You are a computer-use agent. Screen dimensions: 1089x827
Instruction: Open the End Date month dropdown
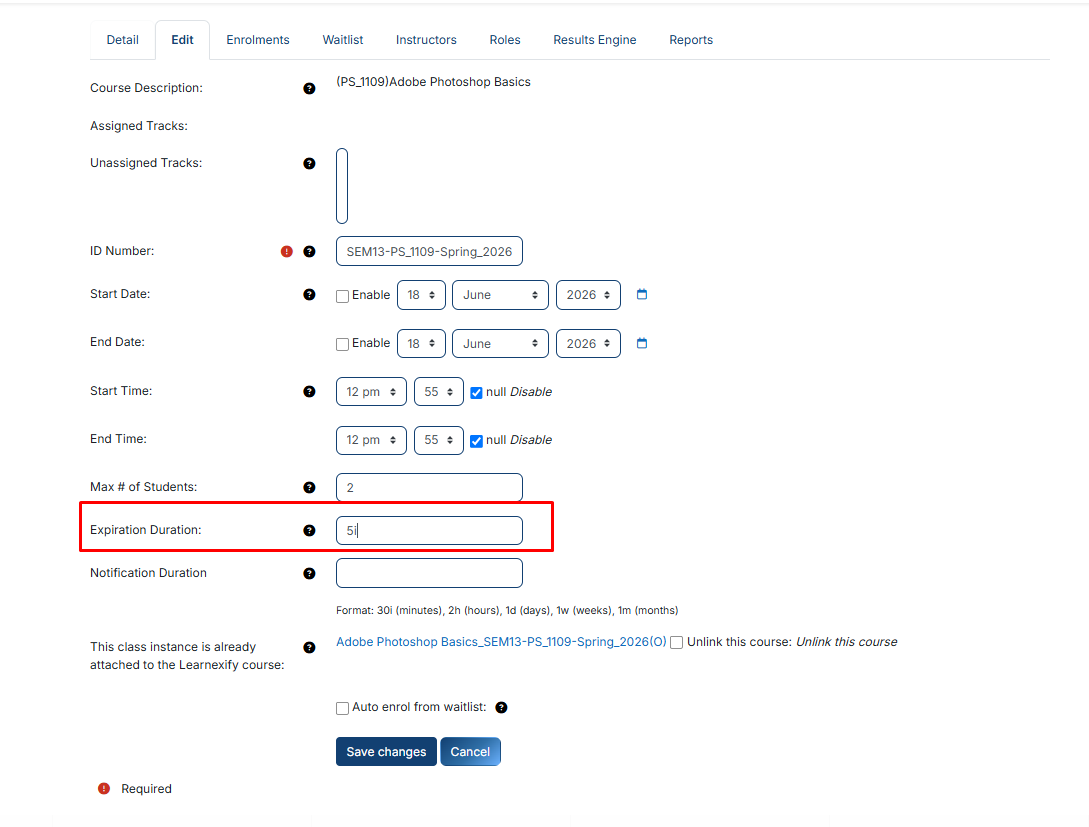click(x=500, y=344)
